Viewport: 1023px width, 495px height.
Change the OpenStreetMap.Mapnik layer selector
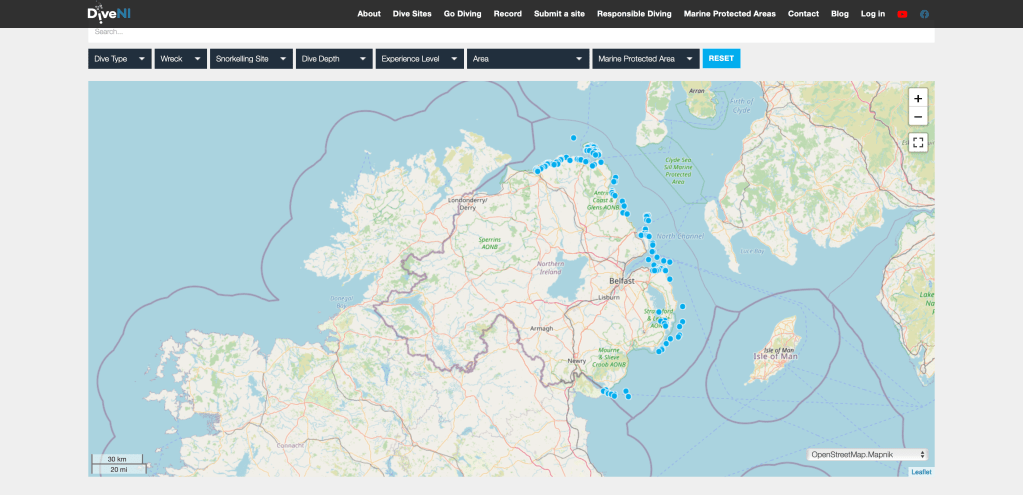tap(868, 454)
